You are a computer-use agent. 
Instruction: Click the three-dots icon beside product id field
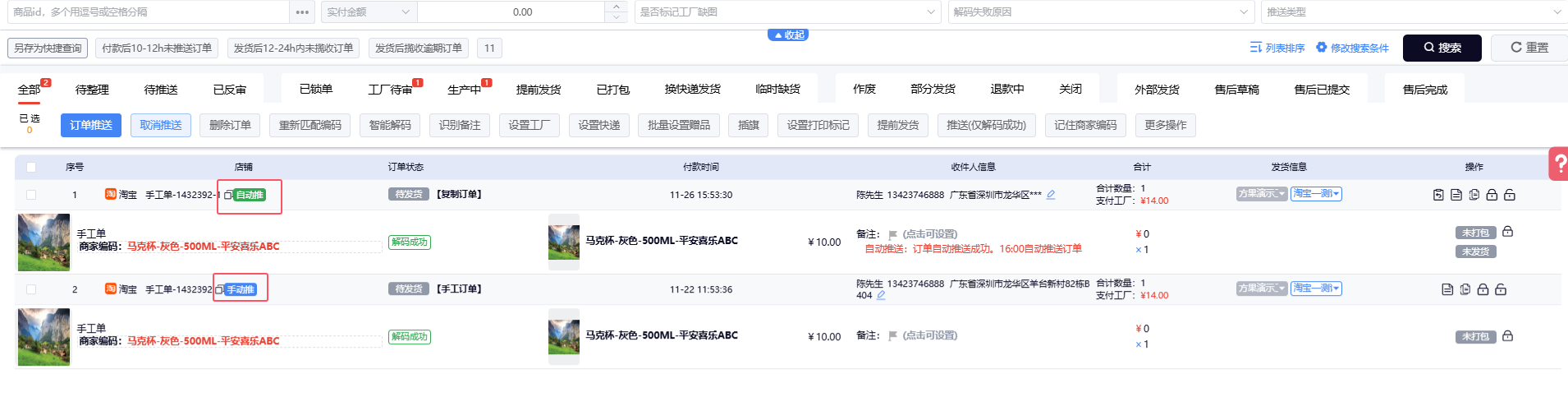(x=302, y=12)
